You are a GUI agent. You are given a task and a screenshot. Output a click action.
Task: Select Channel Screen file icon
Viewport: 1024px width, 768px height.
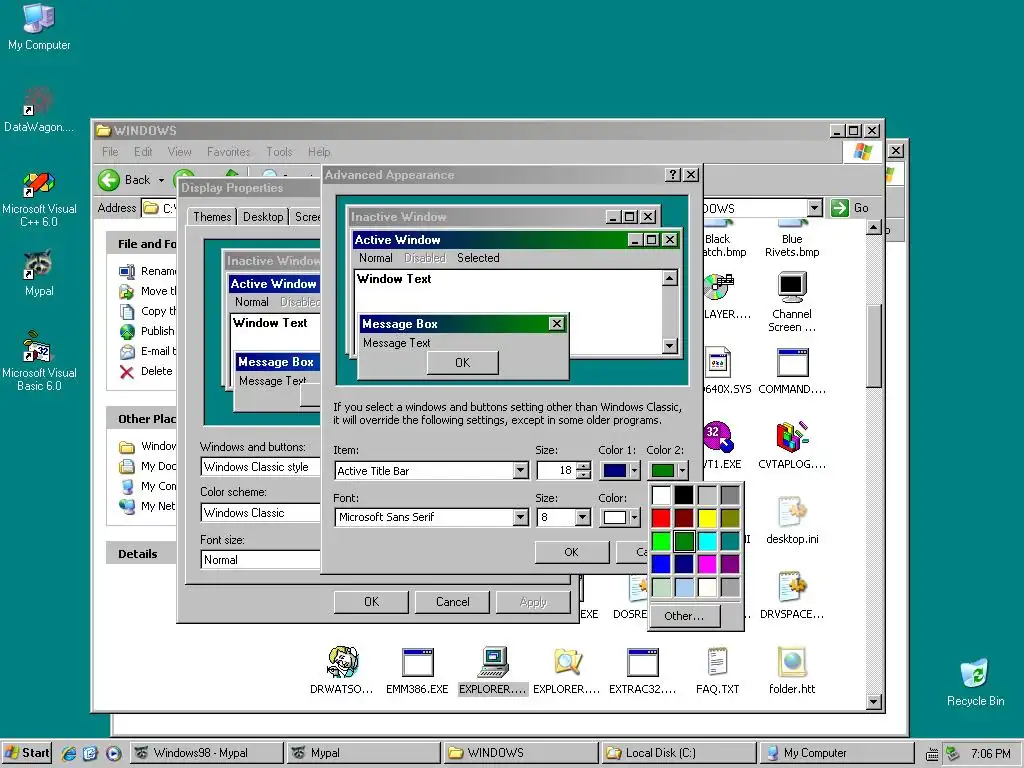click(792, 302)
